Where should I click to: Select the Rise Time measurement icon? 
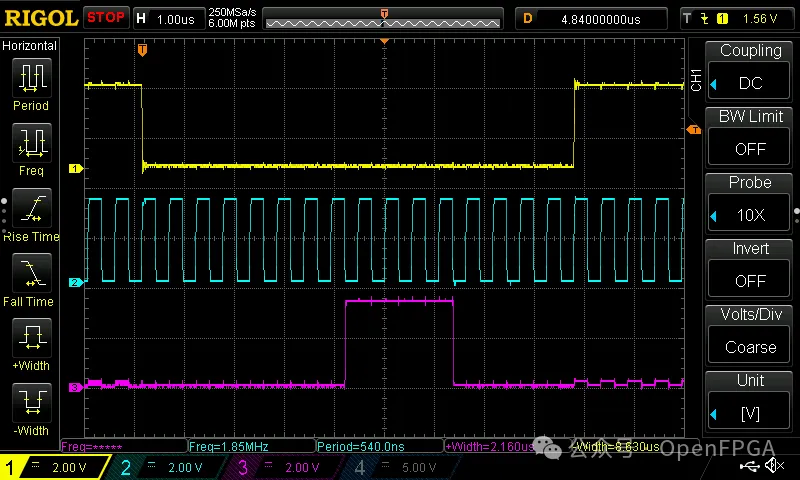click(32, 208)
